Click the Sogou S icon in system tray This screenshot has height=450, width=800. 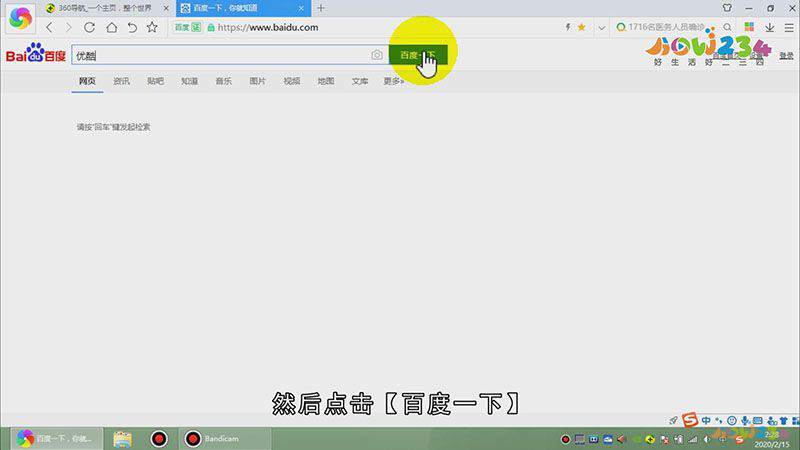click(739, 439)
